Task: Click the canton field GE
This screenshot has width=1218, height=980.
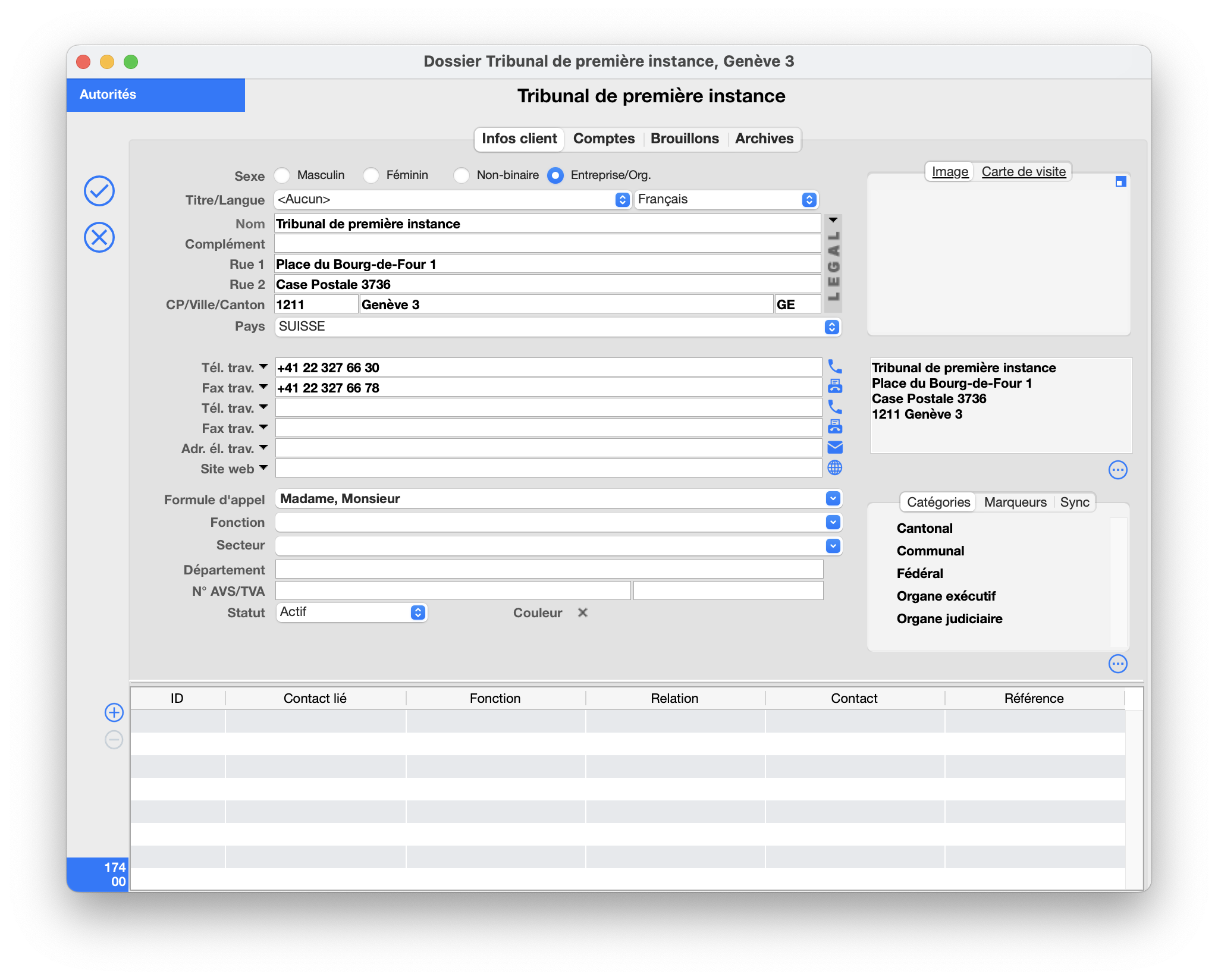Action: (798, 304)
